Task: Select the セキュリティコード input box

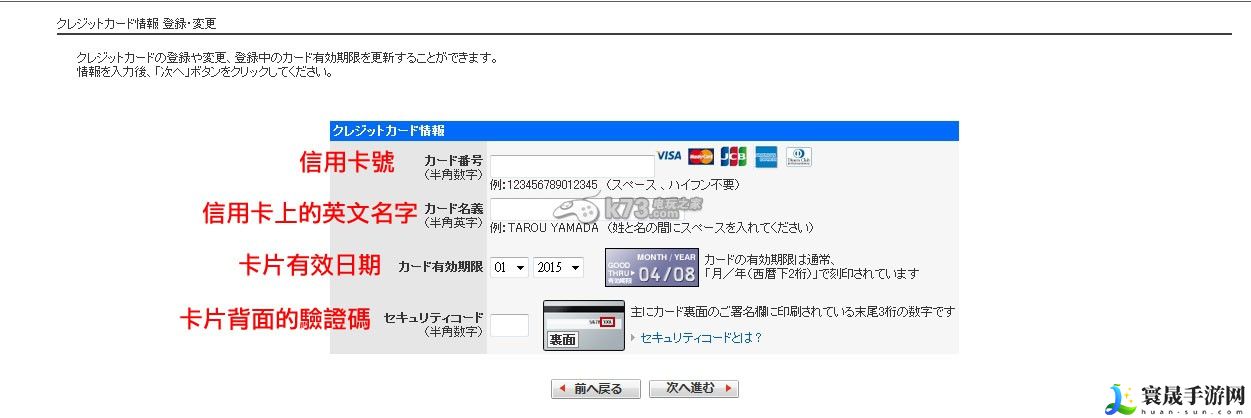Action: 509,325
